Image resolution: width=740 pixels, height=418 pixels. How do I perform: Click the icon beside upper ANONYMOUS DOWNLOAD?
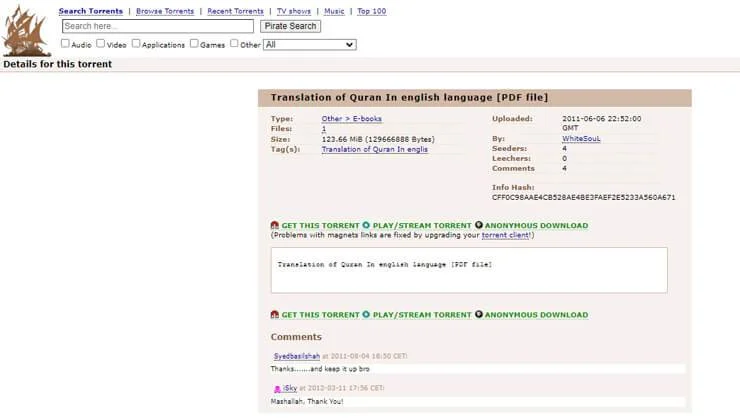(x=479, y=225)
